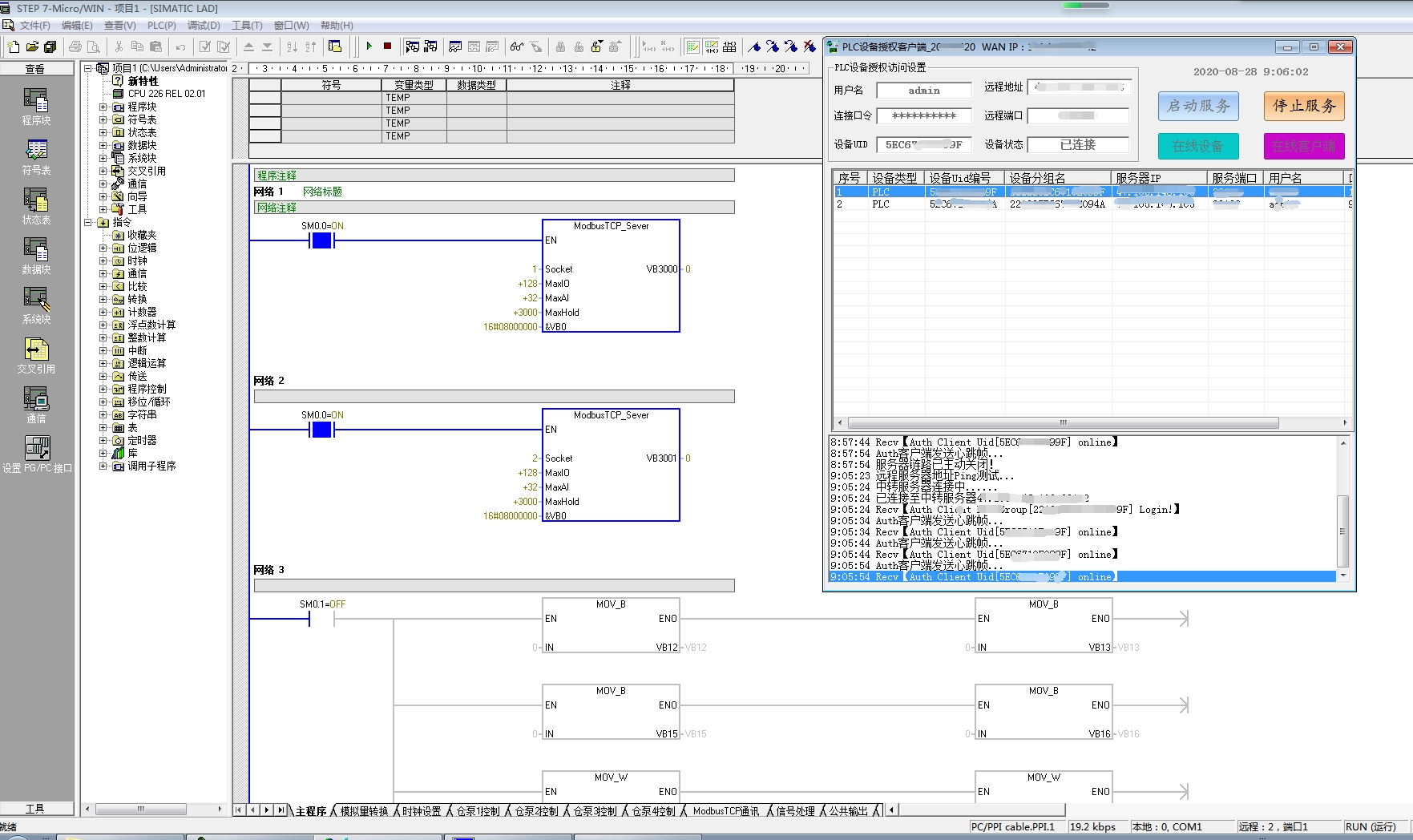Expand the 程序块 tree node
The height and width of the screenshot is (840, 1413).
tap(103, 107)
